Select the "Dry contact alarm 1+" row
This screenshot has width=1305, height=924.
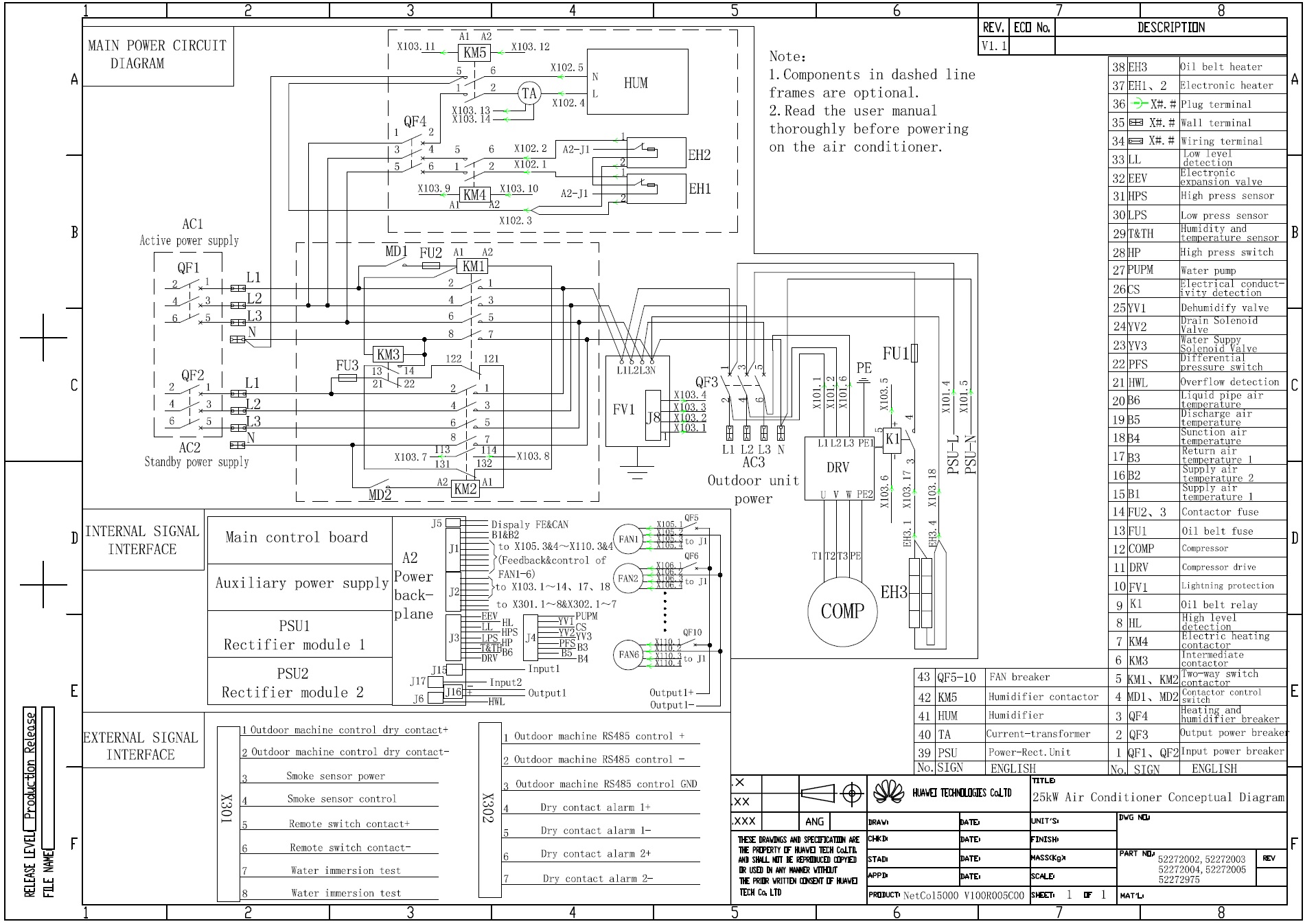click(601, 807)
